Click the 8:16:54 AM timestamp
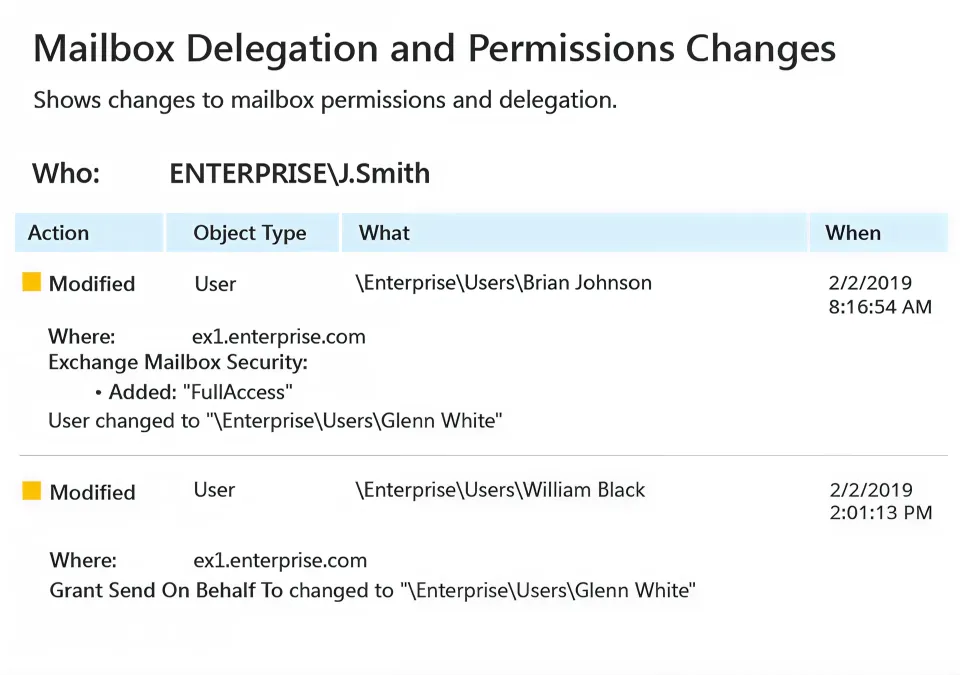The image size is (960, 675). click(x=880, y=307)
